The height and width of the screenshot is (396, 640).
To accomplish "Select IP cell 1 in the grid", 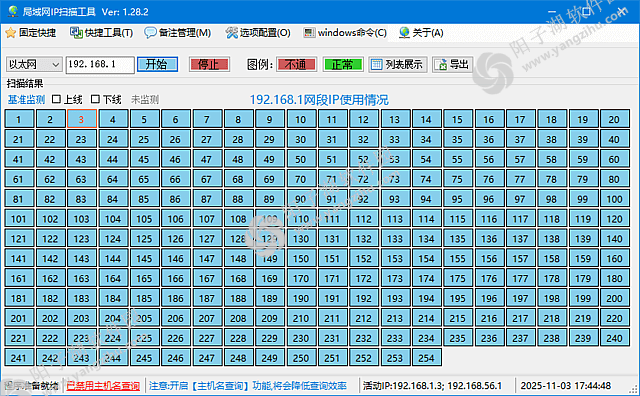I will [x=19, y=119].
